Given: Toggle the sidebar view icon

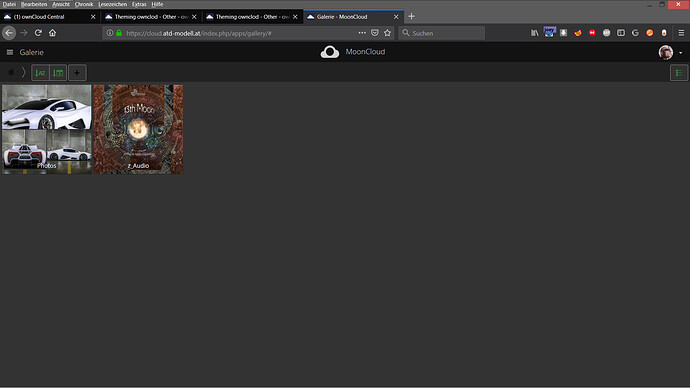Looking at the screenshot, I should click(621, 33).
